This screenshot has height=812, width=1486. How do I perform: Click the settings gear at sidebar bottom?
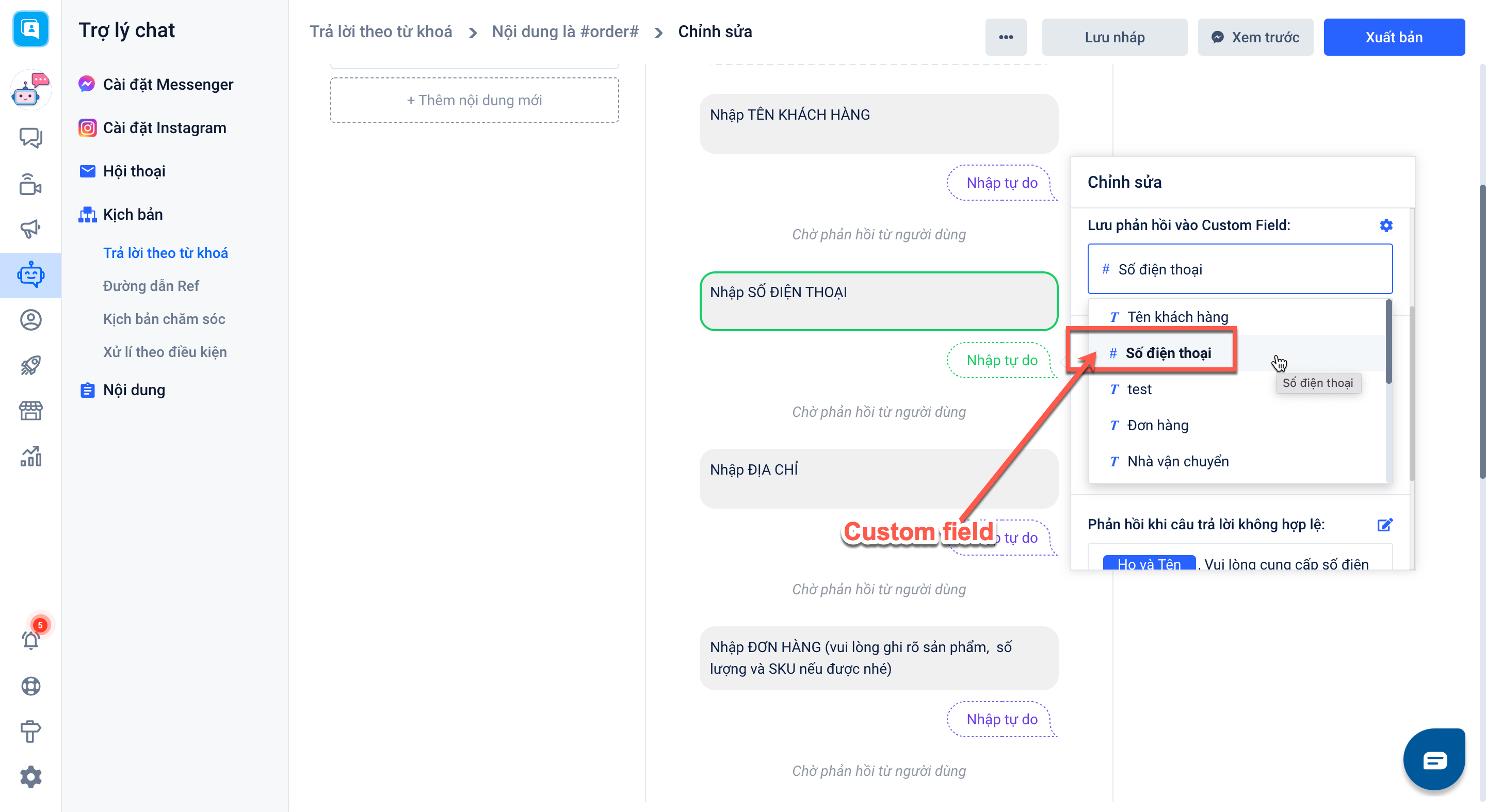[x=30, y=776]
